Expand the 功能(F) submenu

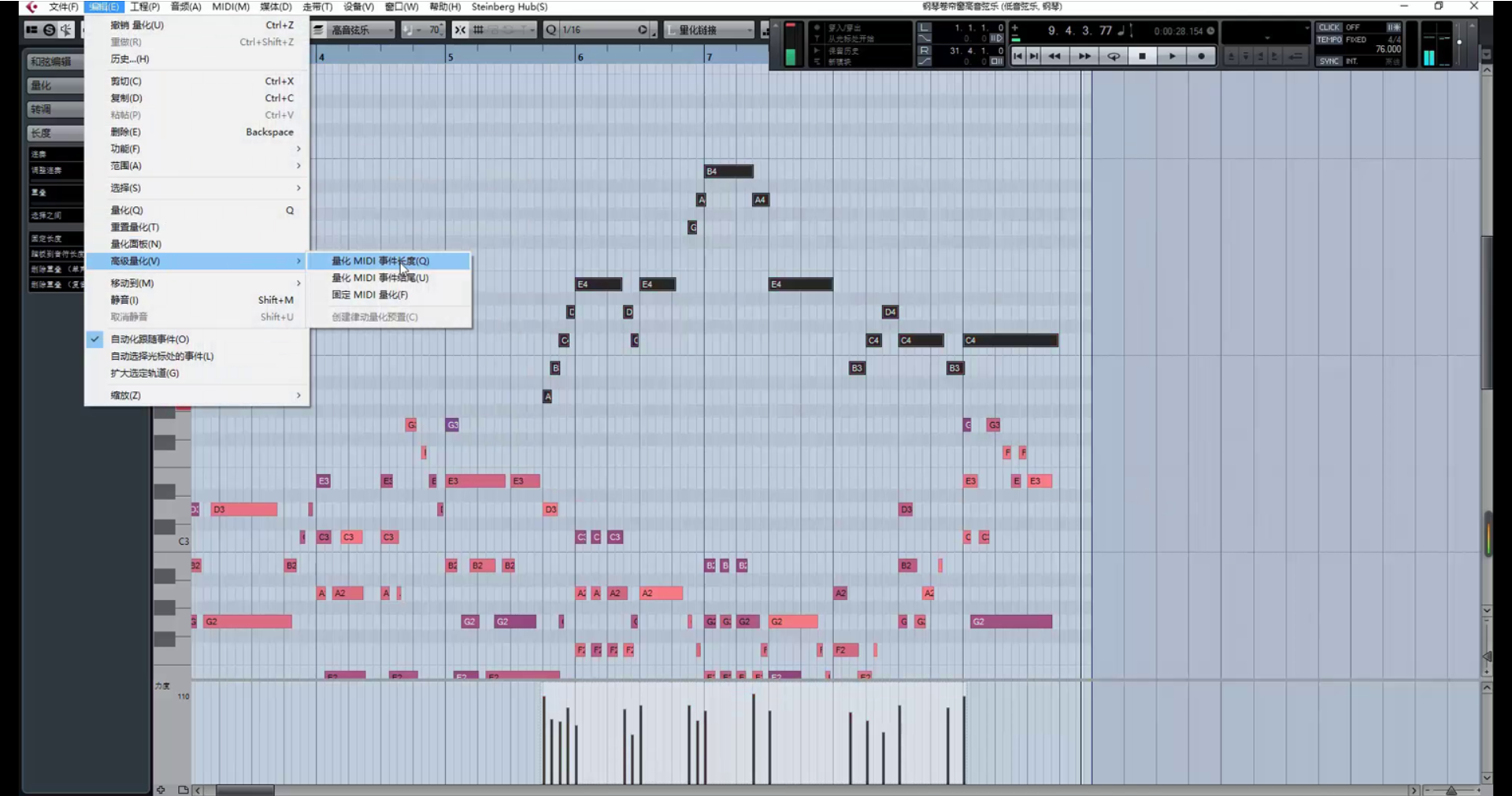coord(197,149)
